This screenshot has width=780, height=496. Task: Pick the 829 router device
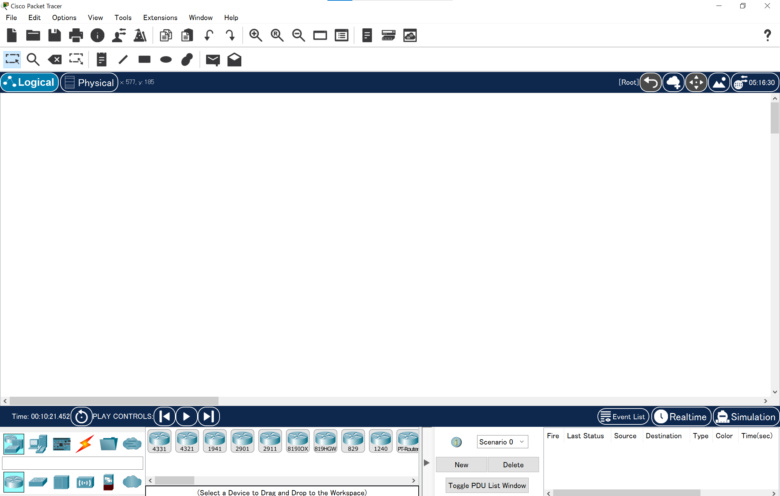[x=353, y=441]
